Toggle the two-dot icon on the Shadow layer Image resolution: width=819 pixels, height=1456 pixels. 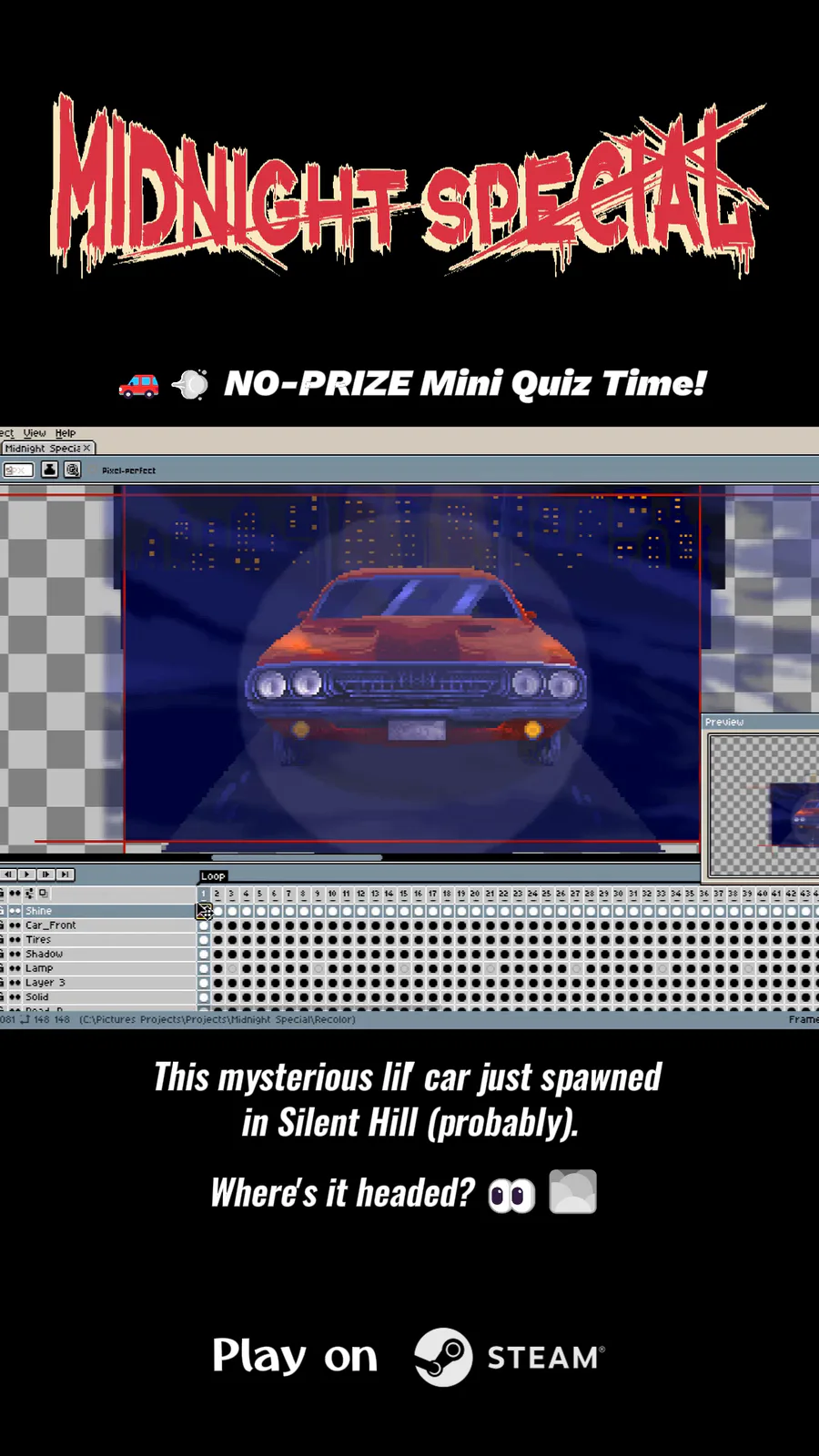[15, 954]
